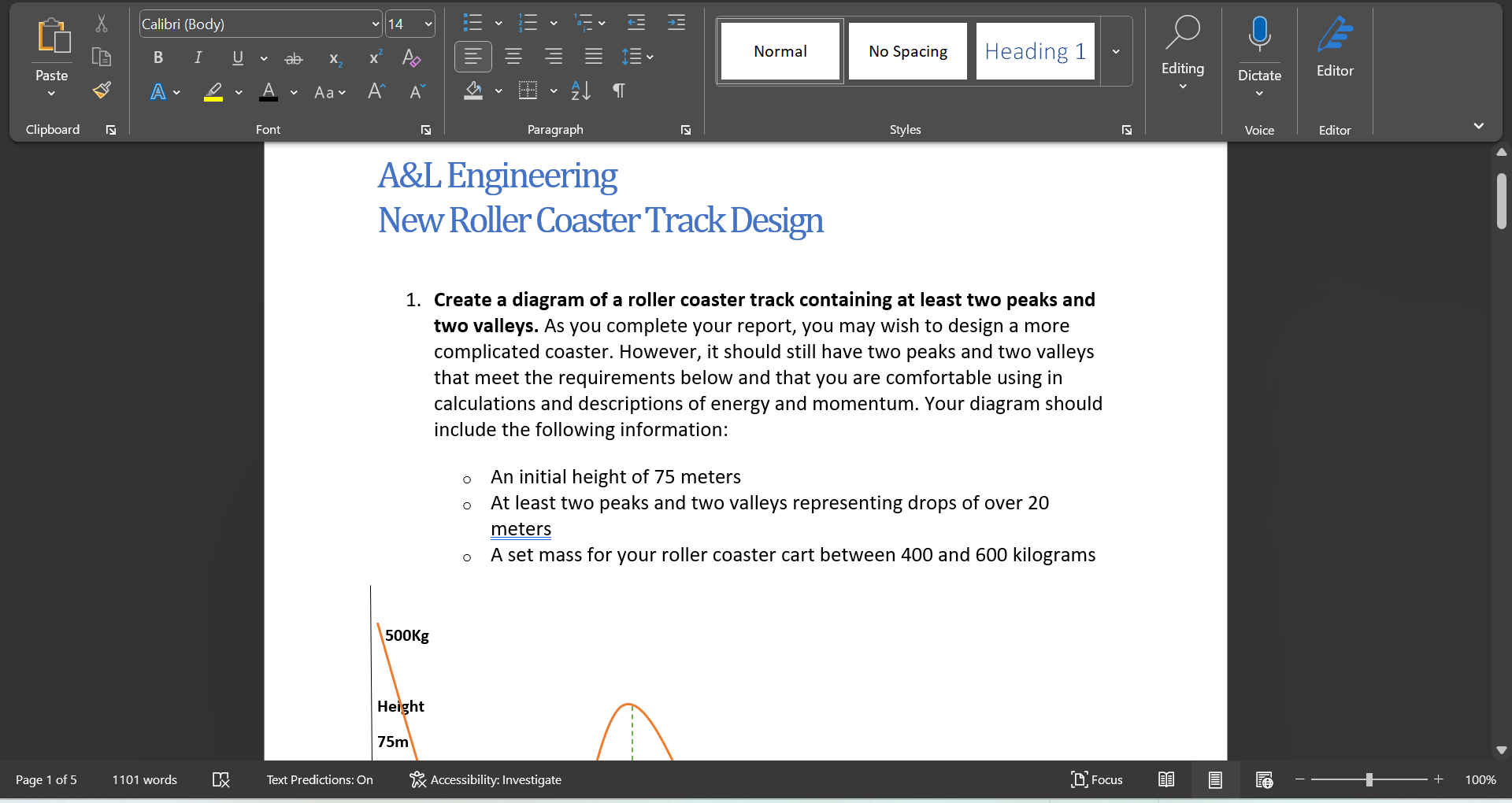Click the word count in the status bar
Image resolution: width=1512 pixels, height=803 pixels.
click(143, 779)
